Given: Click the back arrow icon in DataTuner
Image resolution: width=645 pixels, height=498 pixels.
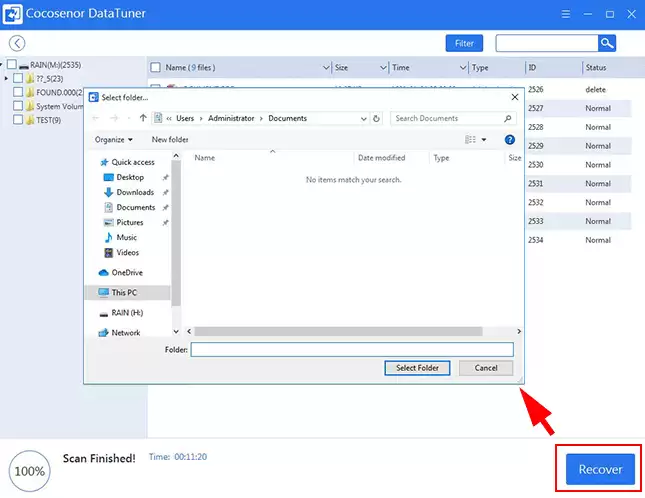Looking at the screenshot, I should (x=17, y=43).
